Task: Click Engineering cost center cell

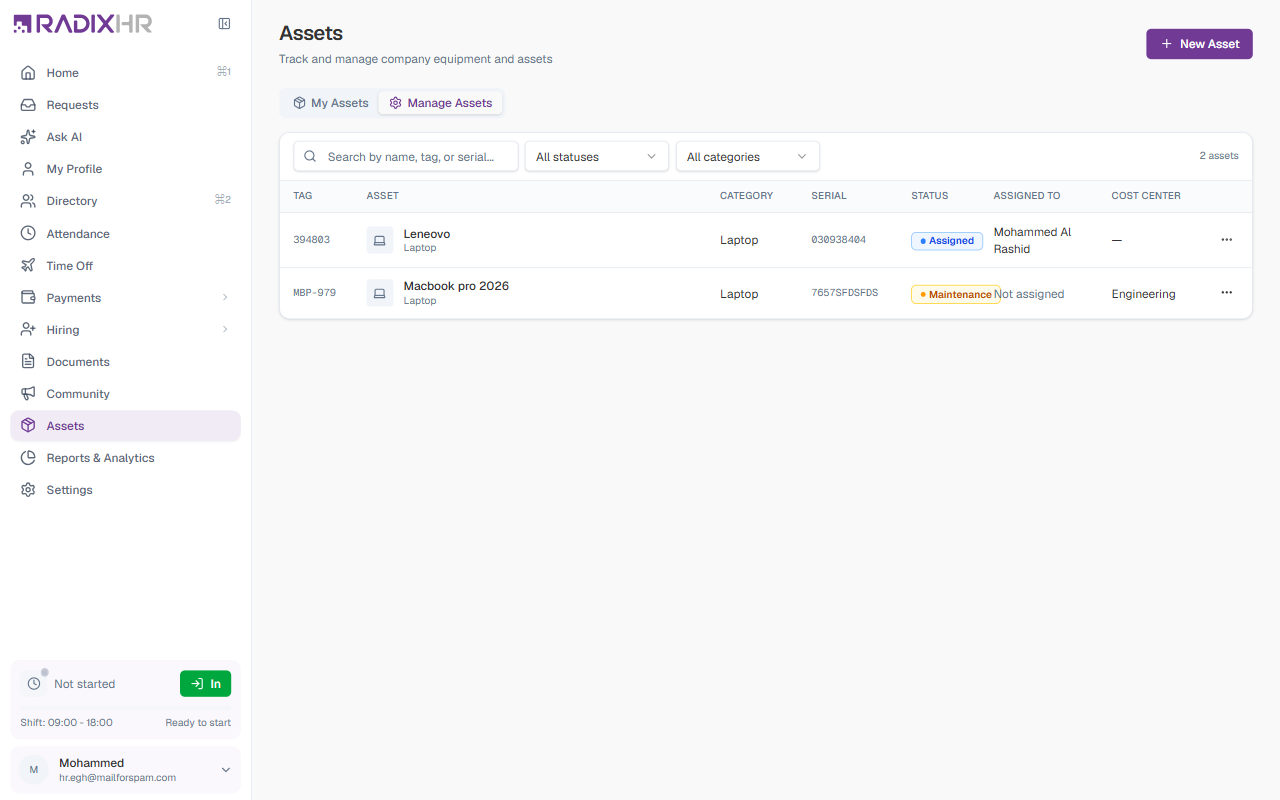Action: [x=1143, y=294]
